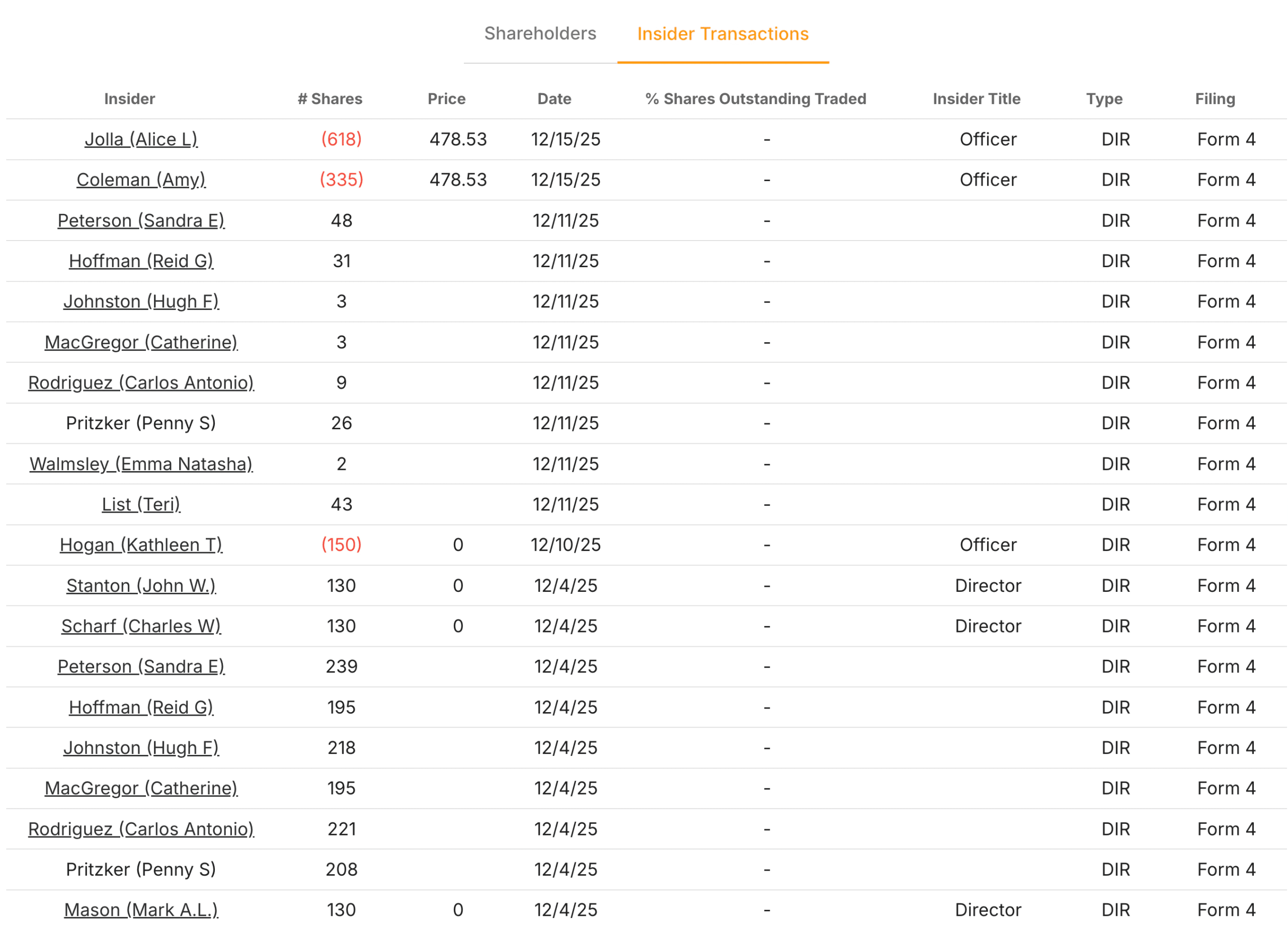Open Walmsley (Emma Natasha) profile
Image resolution: width=1288 pixels, height=927 pixels.
click(x=141, y=463)
